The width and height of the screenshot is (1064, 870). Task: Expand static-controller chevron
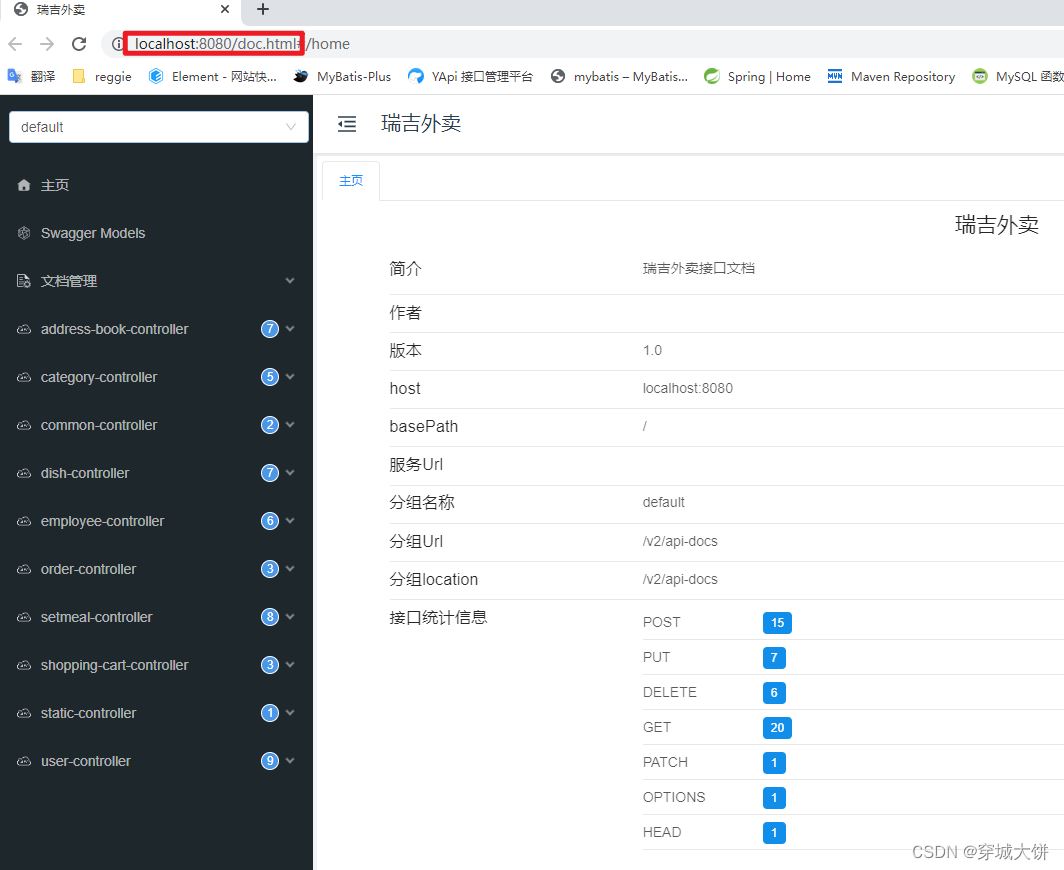[290, 713]
